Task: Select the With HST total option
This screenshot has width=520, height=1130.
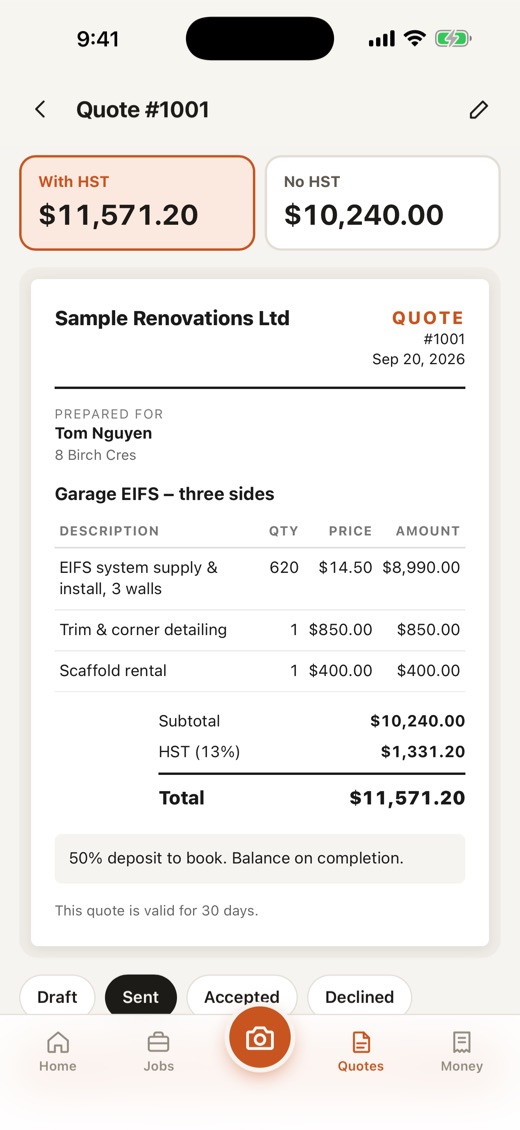Action: coord(137,203)
